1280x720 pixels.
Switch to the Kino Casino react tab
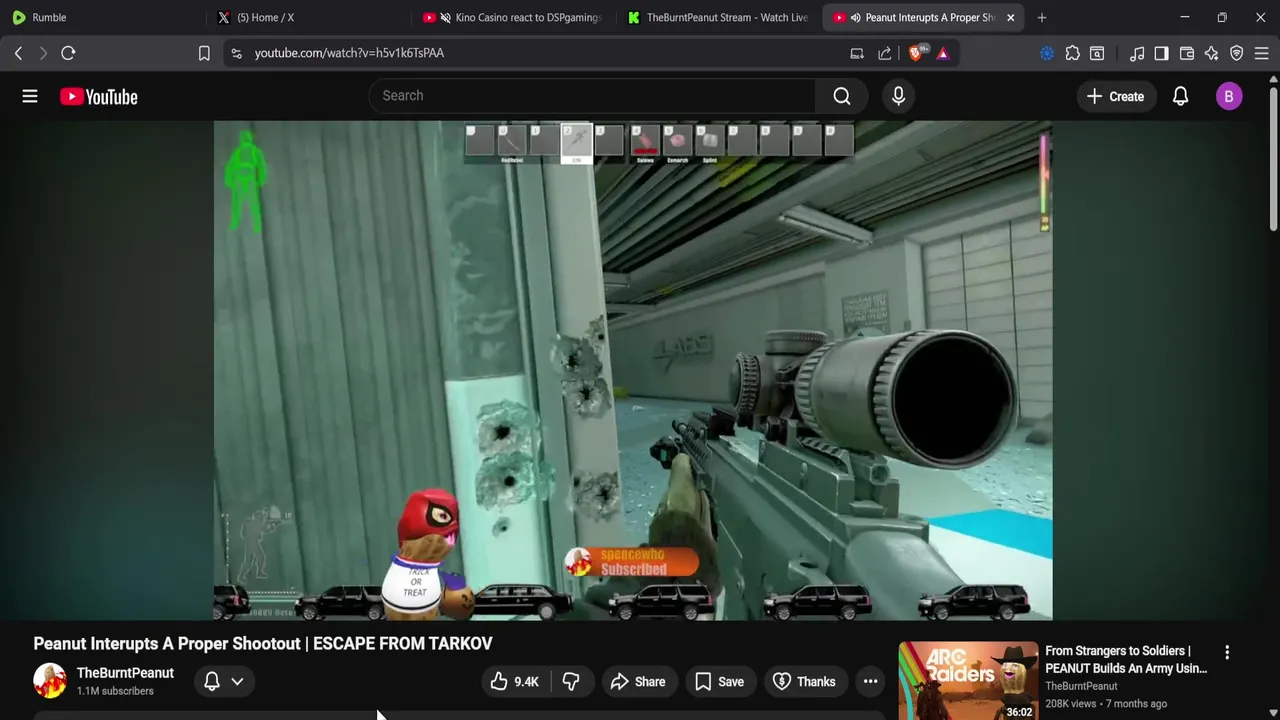pos(512,17)
